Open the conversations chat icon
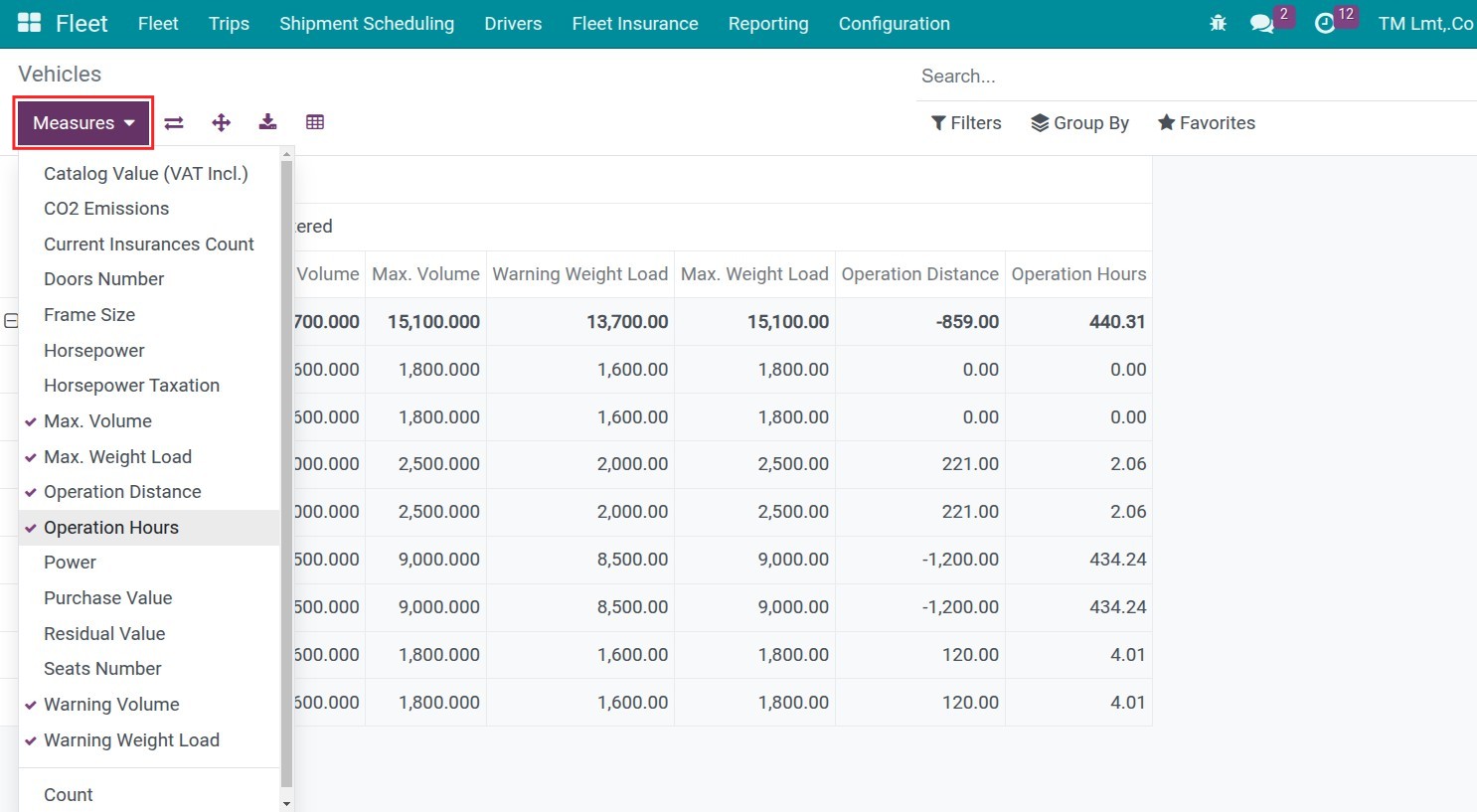 click(x=1262, y=23)
